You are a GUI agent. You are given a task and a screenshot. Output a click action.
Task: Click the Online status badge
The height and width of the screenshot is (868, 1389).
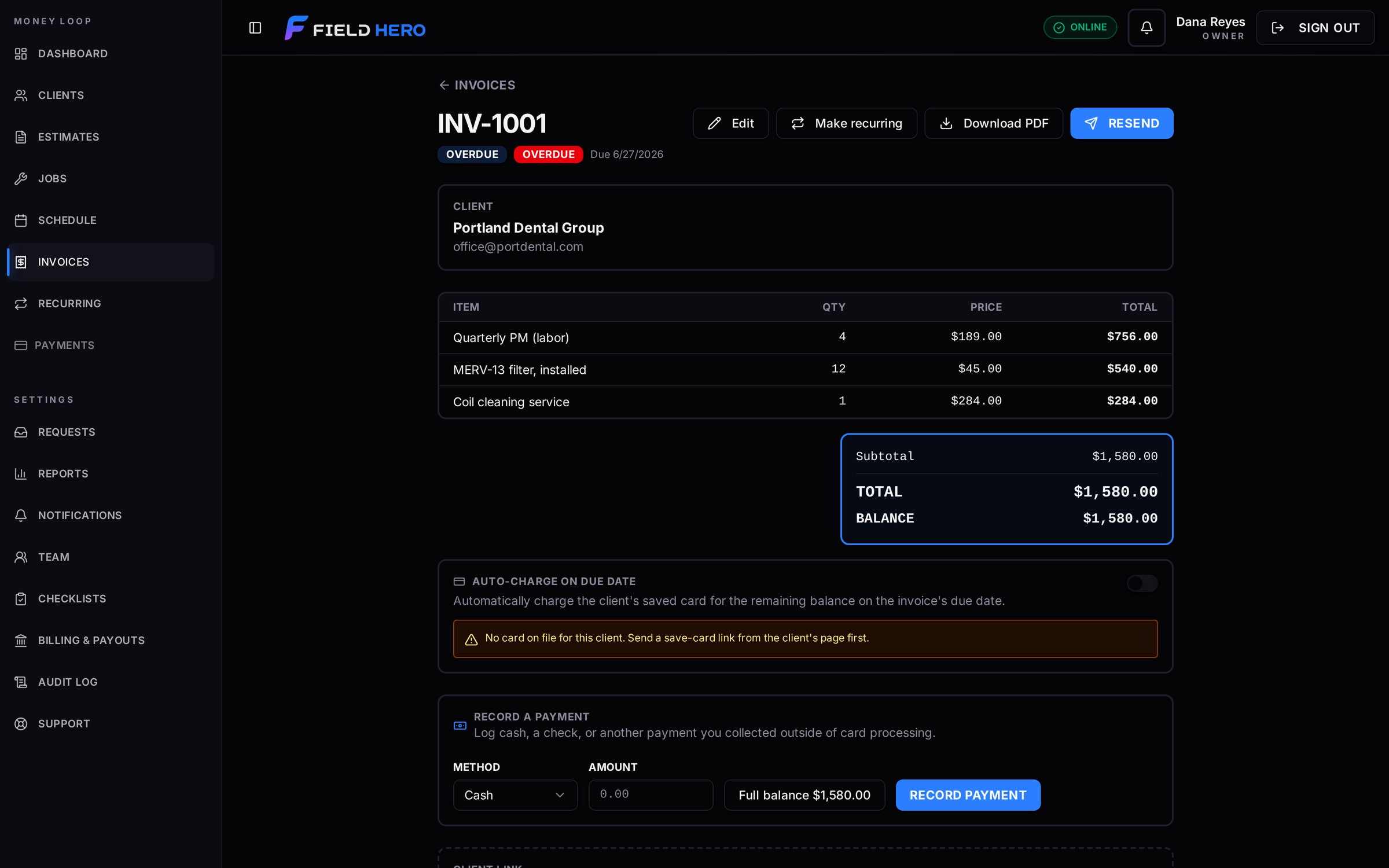click(x=1080, y=28)
